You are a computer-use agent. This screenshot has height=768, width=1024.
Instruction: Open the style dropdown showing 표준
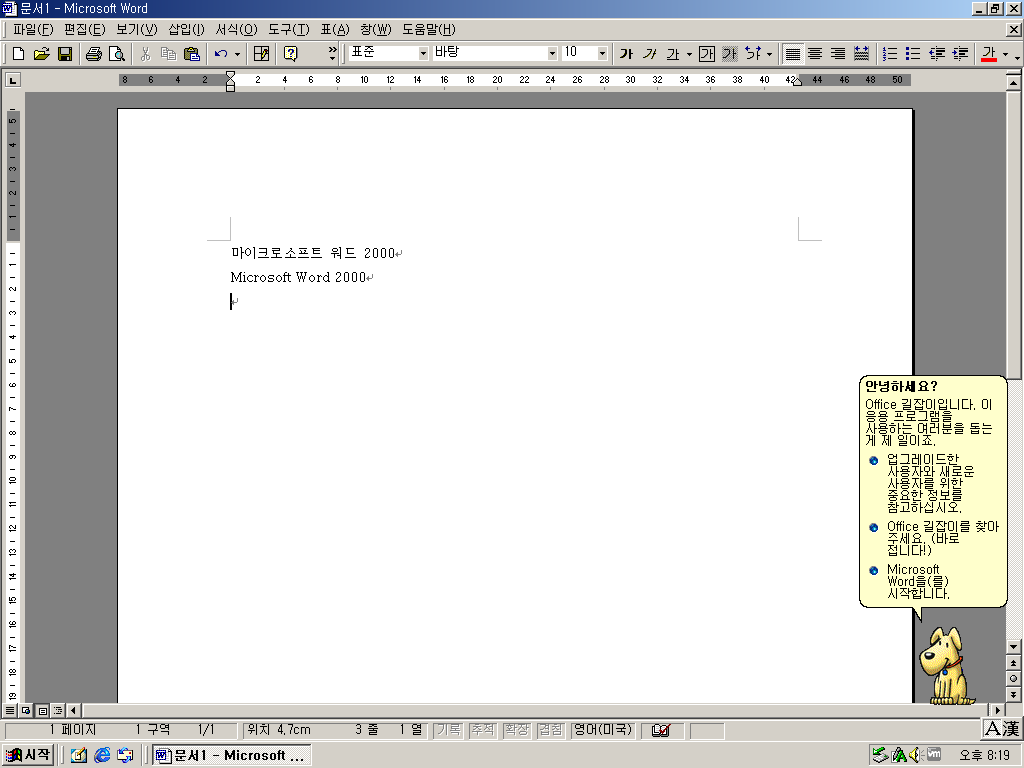423,53
